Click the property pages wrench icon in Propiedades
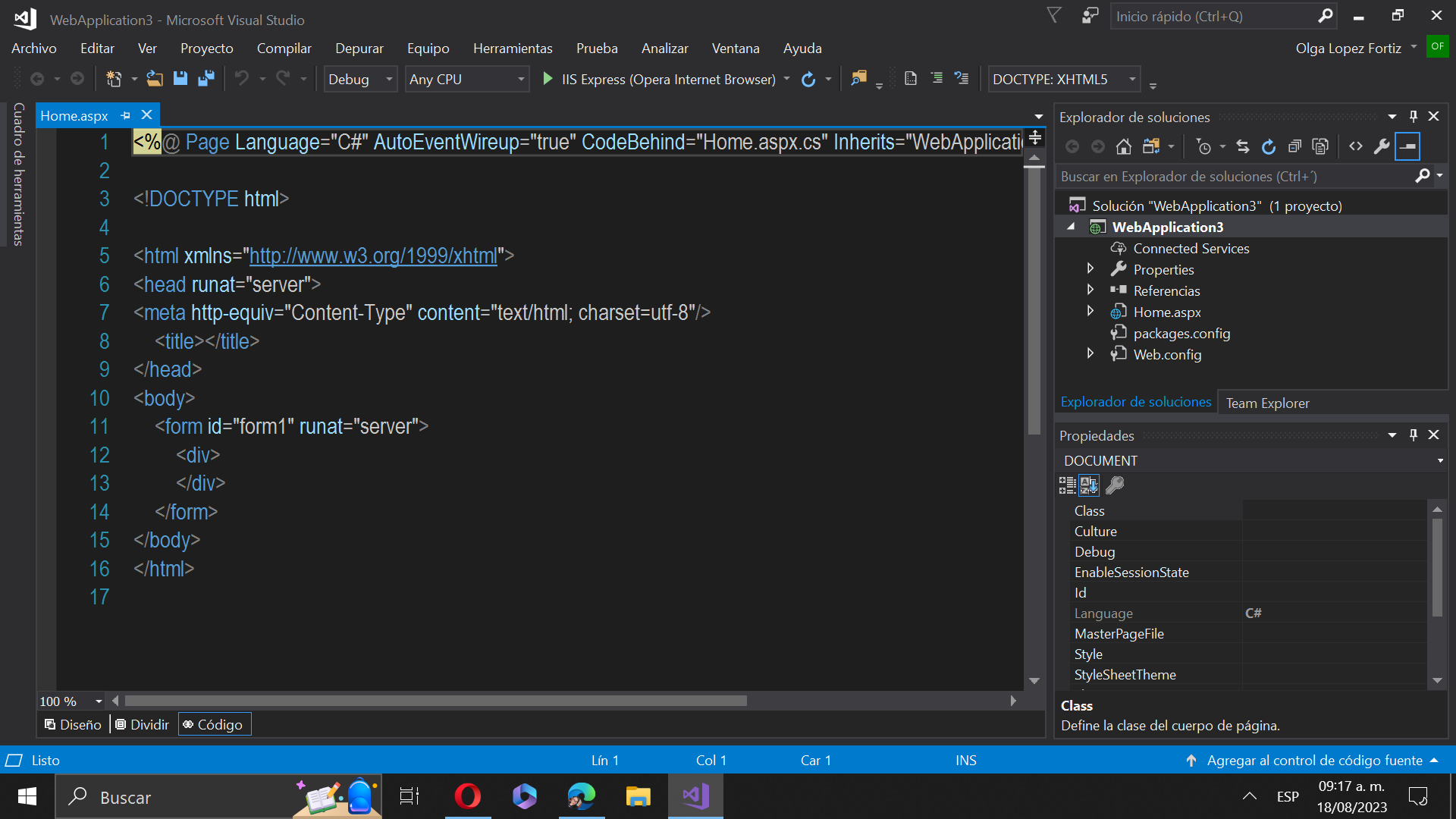 1115,485
